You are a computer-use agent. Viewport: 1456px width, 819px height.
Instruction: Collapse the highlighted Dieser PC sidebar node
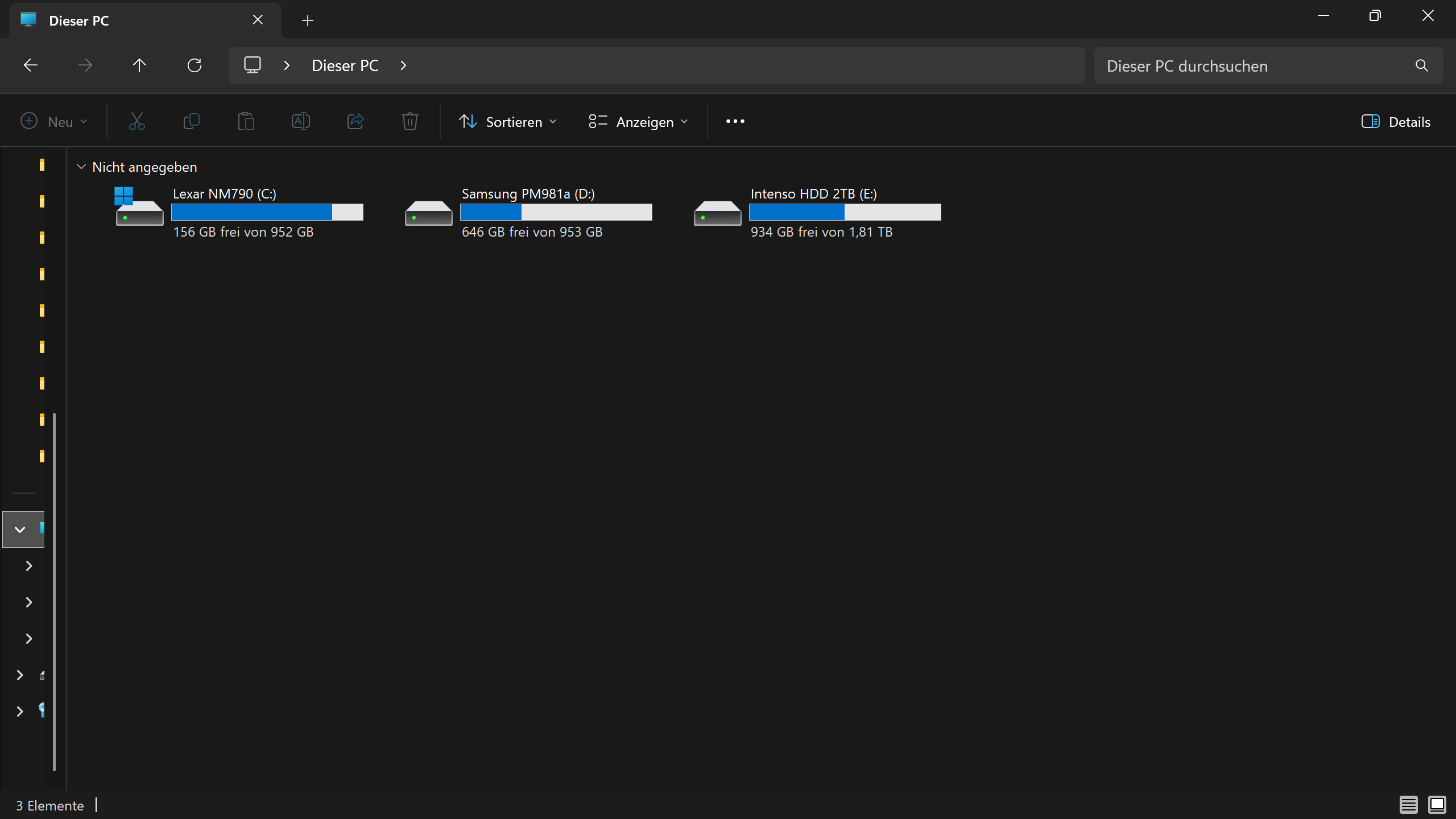(x=20, y=530)
